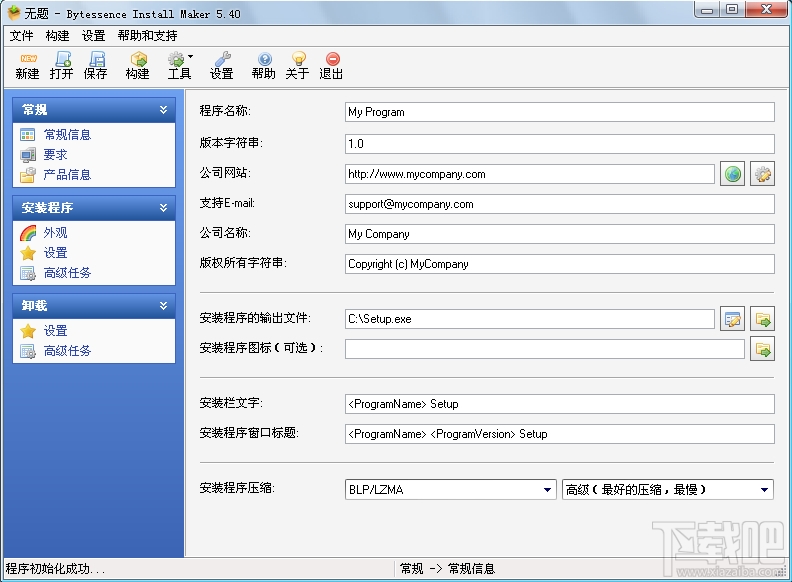Open the 高级 compression level dropdown
Viewport: 792px width, 582px height.
[668, 490]
